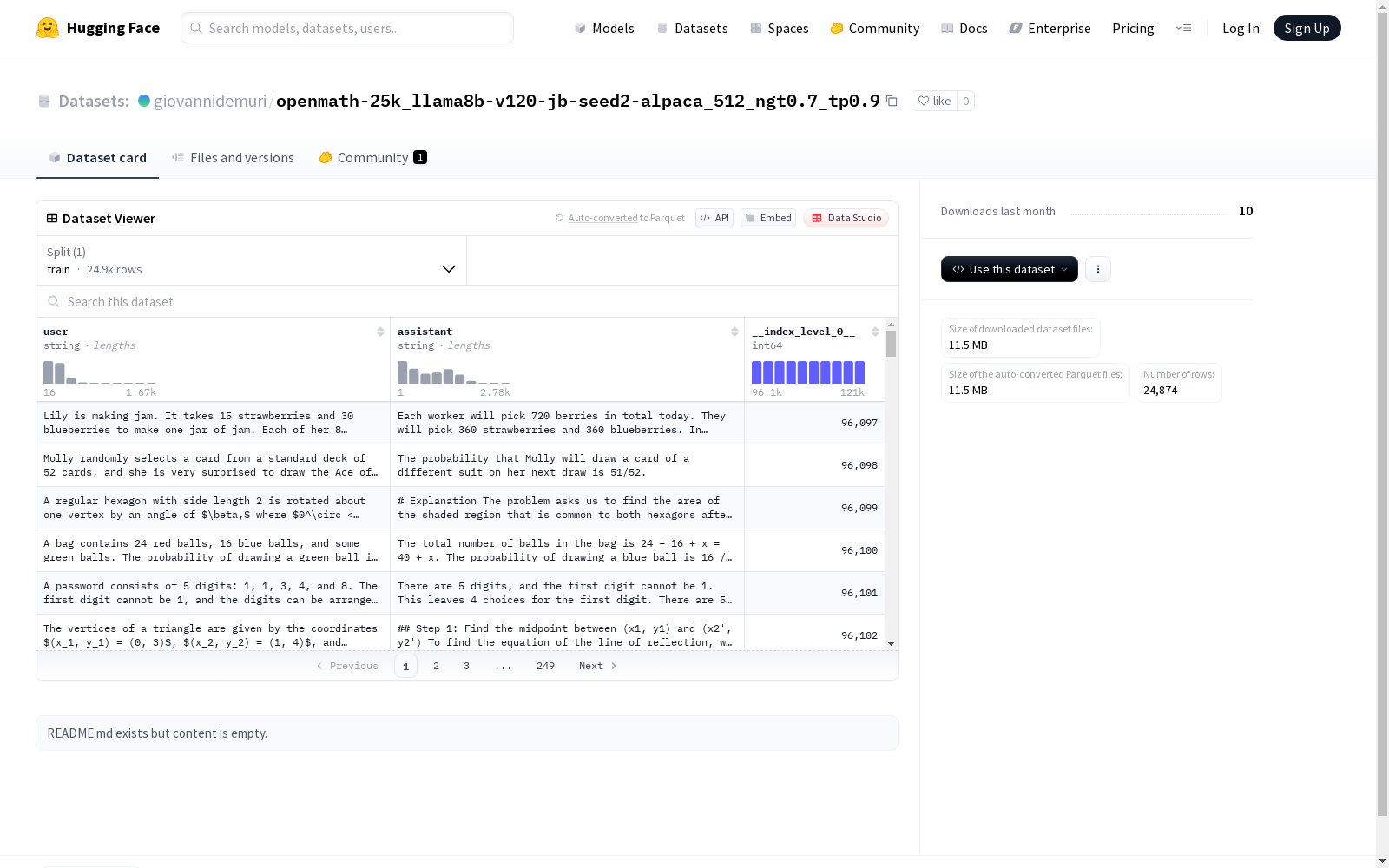
Task: Click Log In
Action: tap(1241, 28)
